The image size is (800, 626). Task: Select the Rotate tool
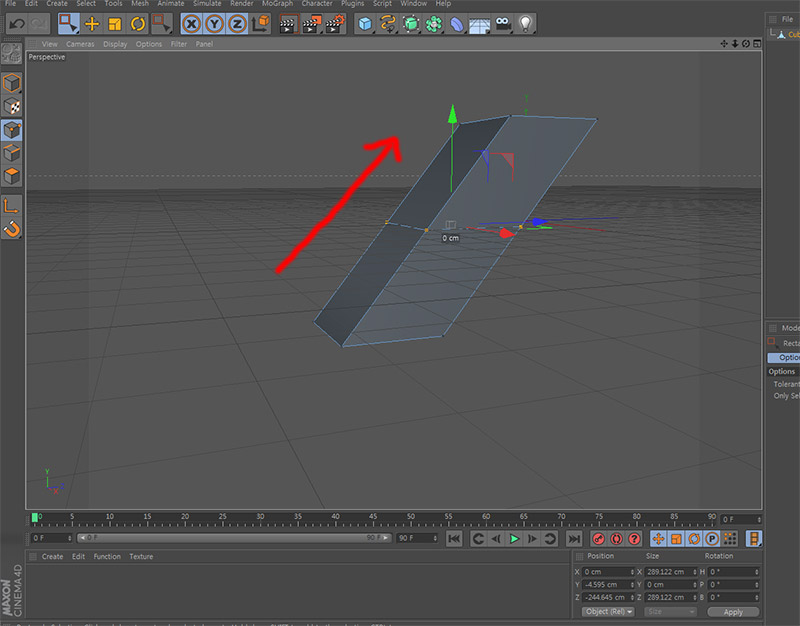(138, 24)
